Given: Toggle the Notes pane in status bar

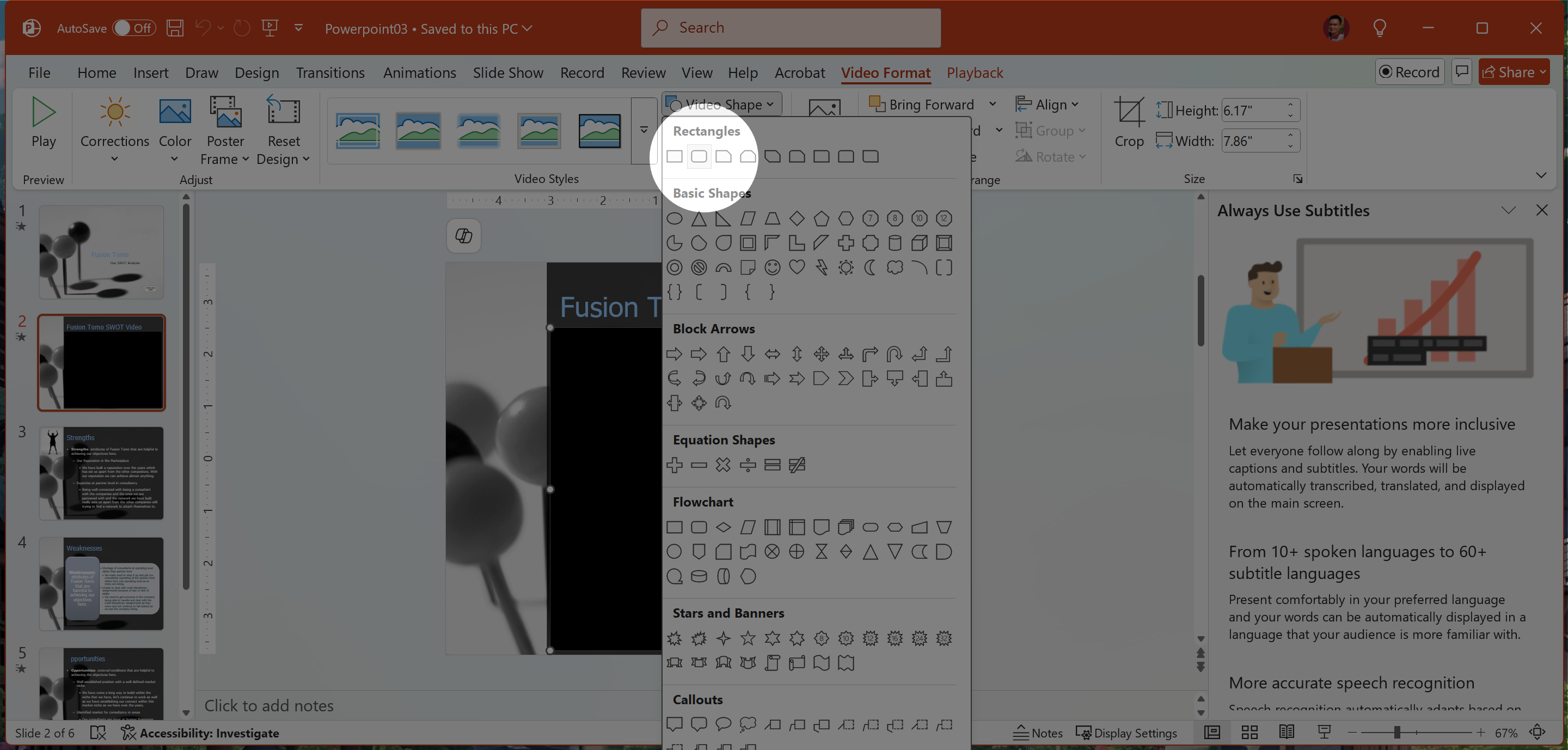Looking at the screenshot, I should [x=1038, y=733].
